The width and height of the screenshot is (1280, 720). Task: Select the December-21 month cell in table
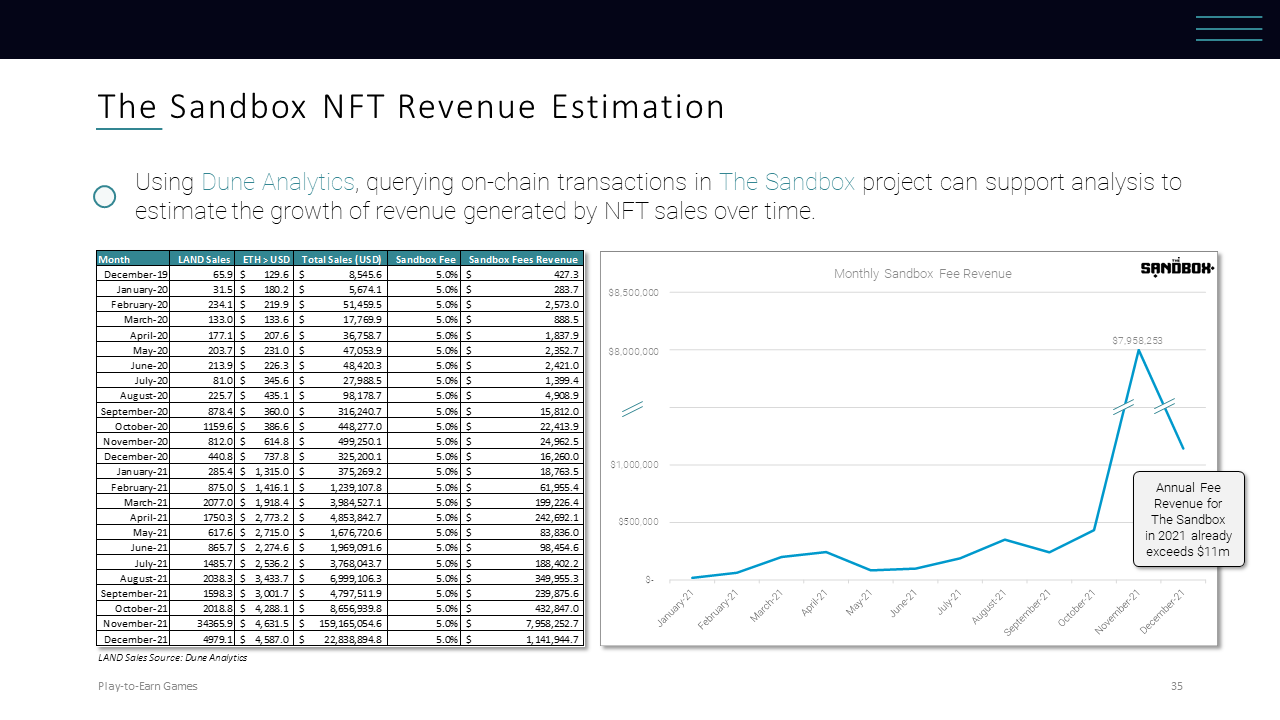click(132, 640)
